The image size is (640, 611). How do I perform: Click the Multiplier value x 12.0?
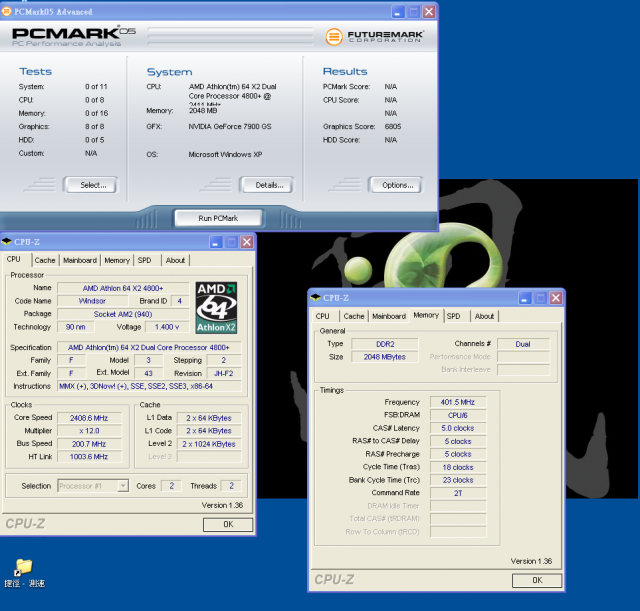pos(89,431)
